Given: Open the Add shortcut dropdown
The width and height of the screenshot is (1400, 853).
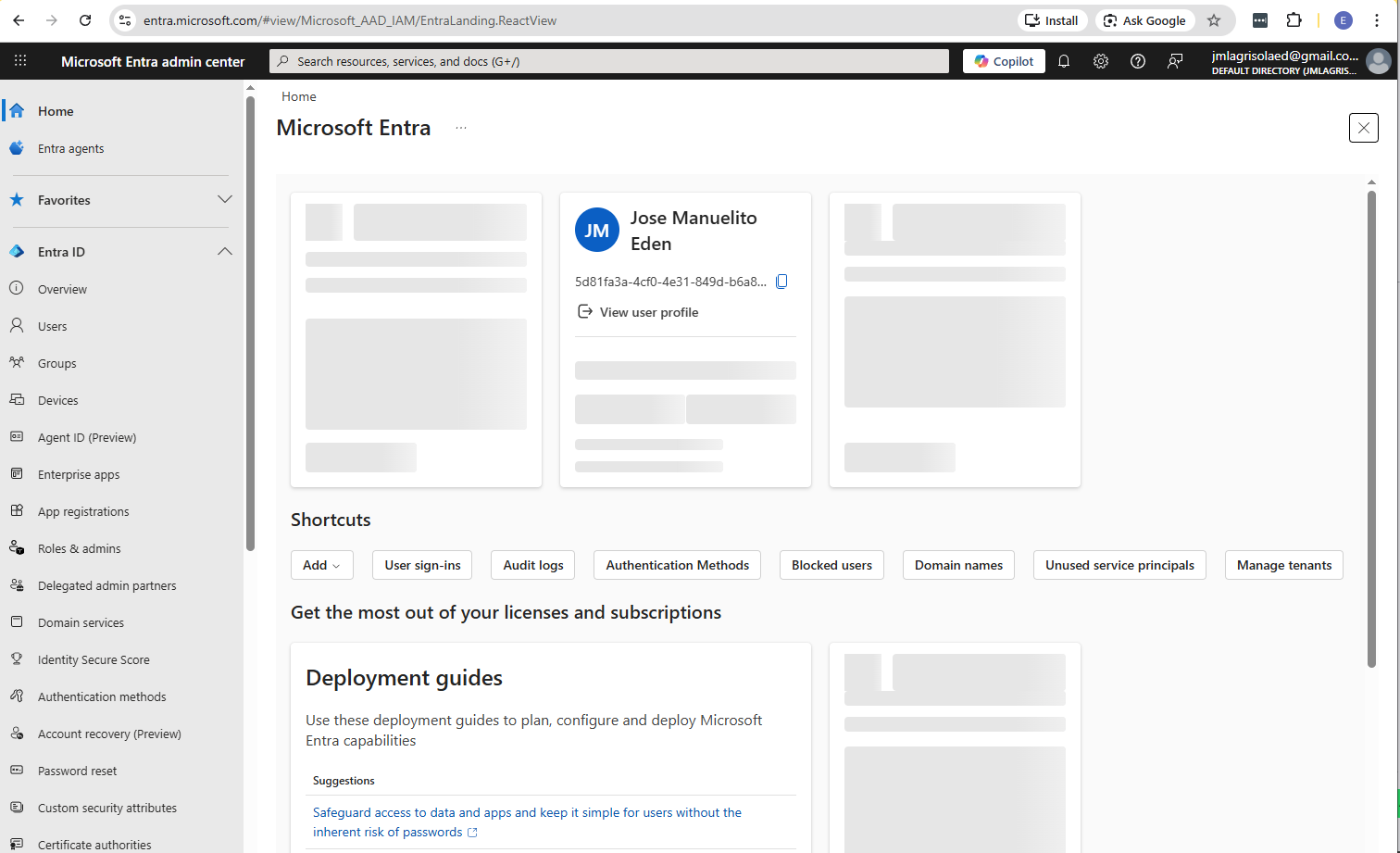Looking at the screenshot, I should click(321, 565).
